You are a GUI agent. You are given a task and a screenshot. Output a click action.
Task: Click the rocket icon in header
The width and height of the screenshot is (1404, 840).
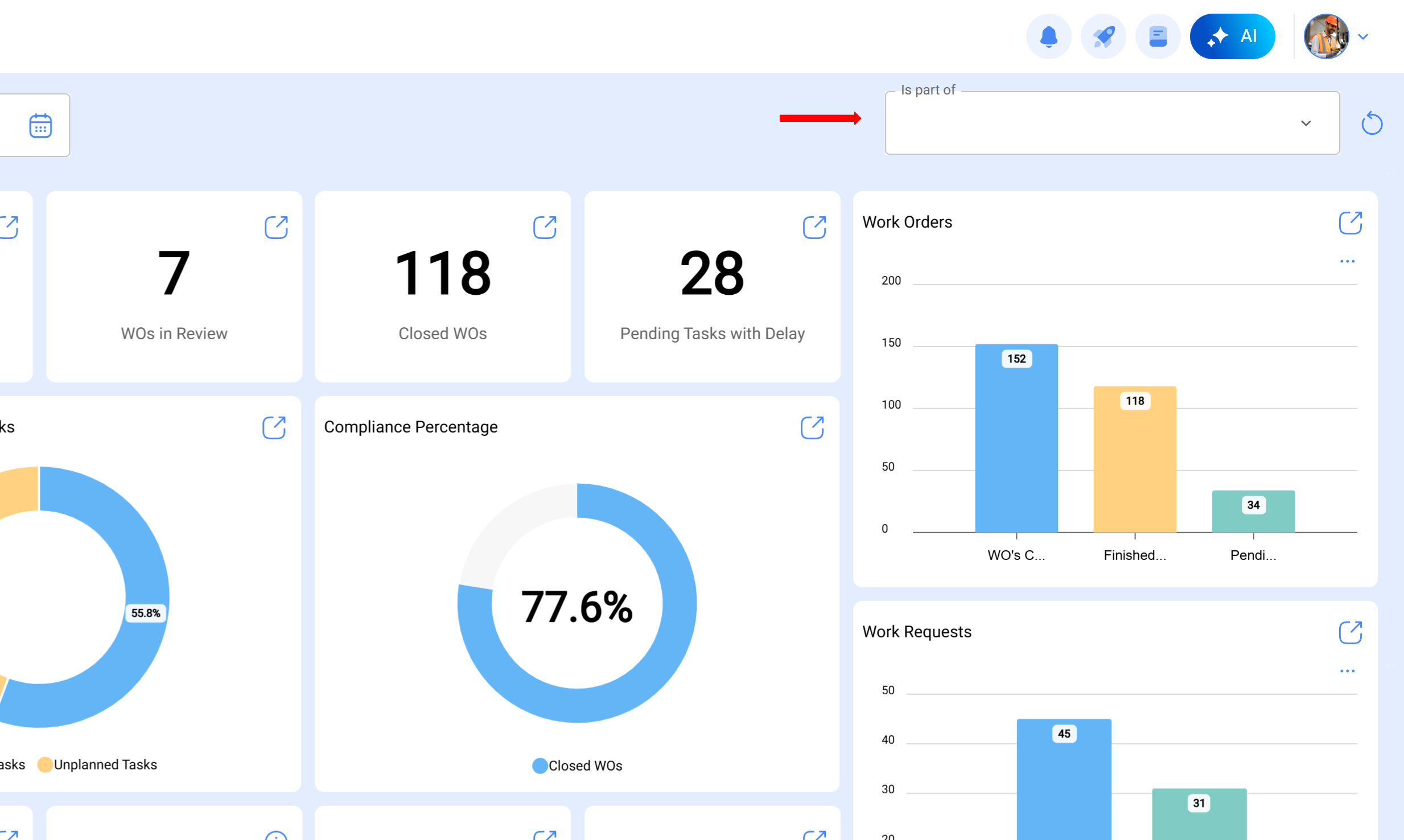click(1103, 37)
